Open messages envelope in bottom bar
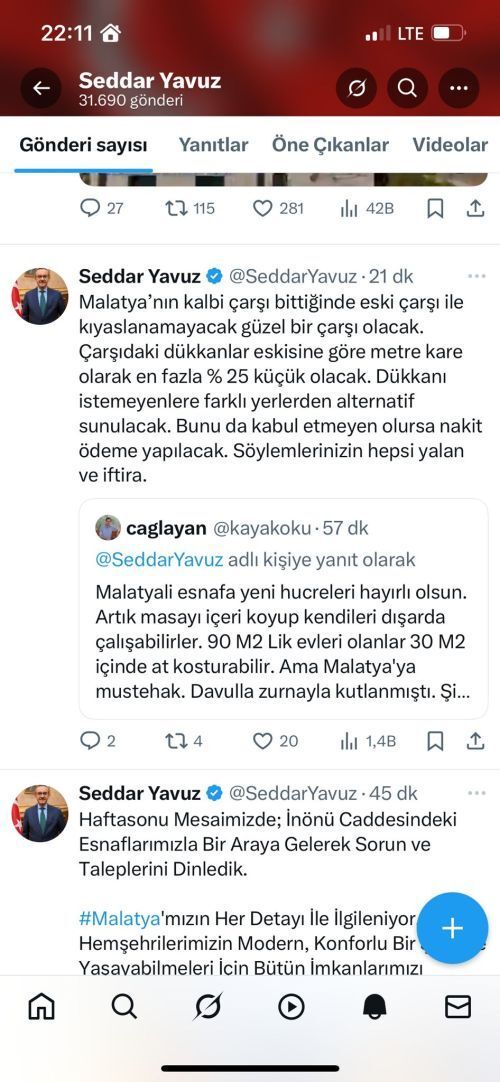 (x=458, y=1007)
